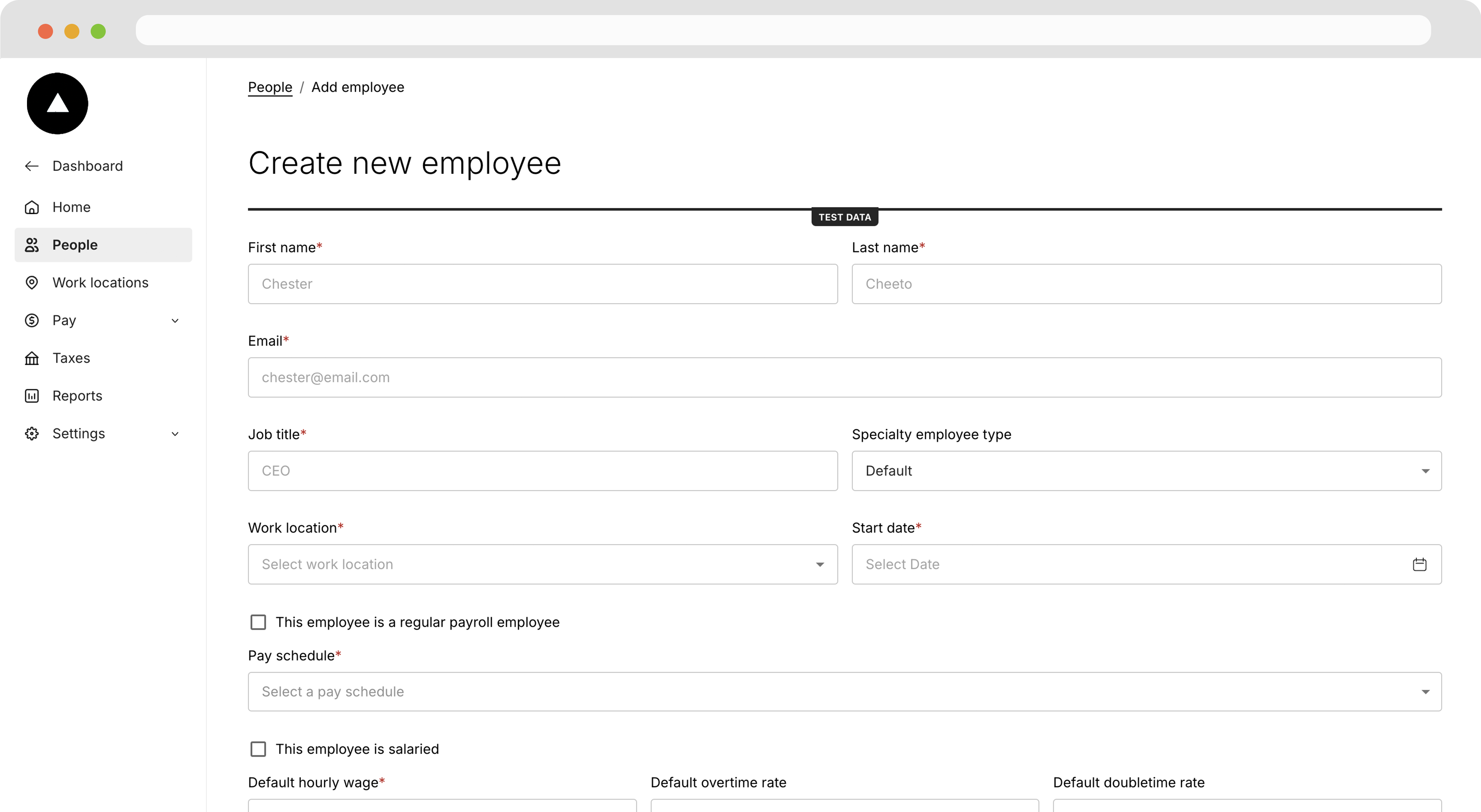Screen dimensions: 1481x812
Task: Open the Start date calendar icon
Action: tap(1419, 564)
